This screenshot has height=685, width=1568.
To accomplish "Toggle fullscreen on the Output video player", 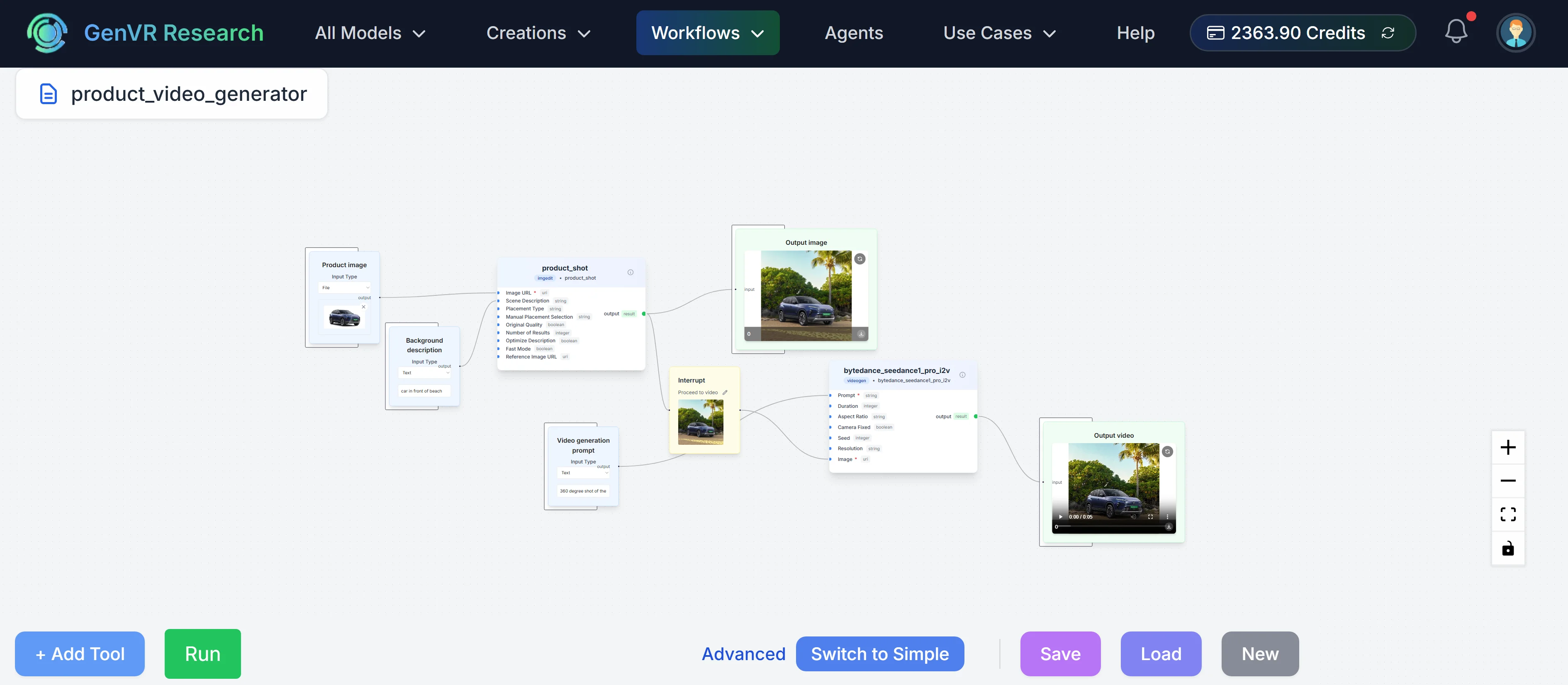I will click(x=1150, y=517).
